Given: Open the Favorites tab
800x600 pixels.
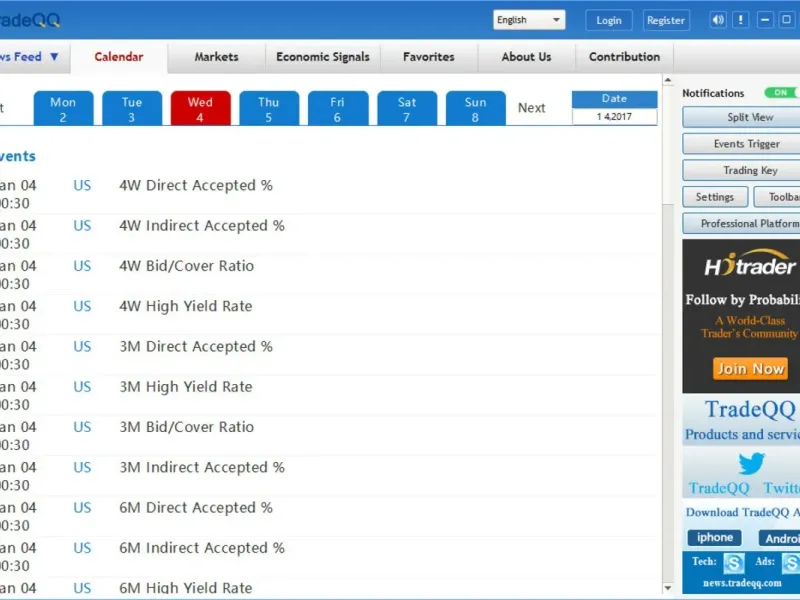Looking at the screenshot, I should coord(429,57).
